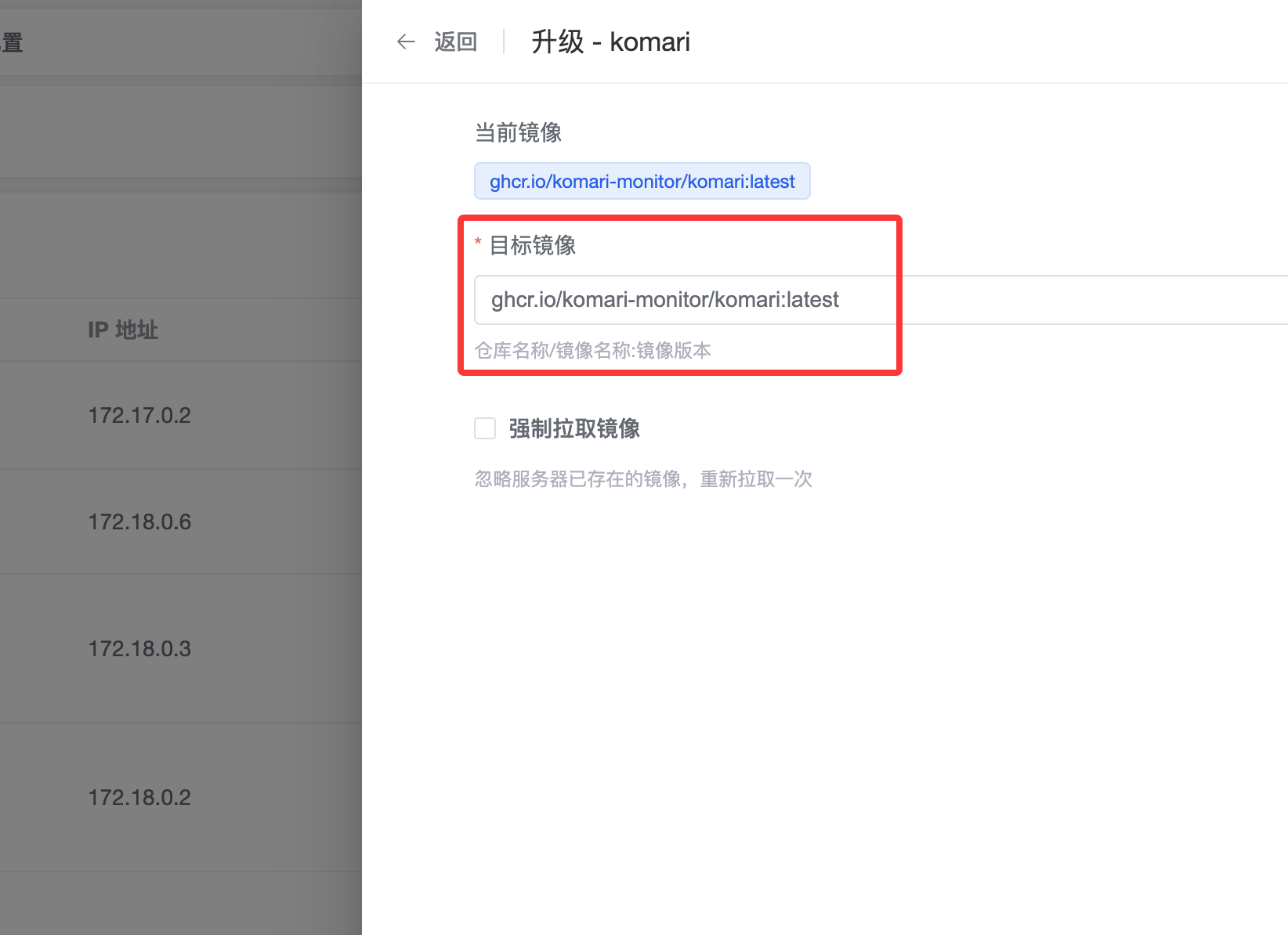The height and width of the screenshot is (935, 1288).
Task: Click the 目标镜像 input field
Action: point(881,300)
